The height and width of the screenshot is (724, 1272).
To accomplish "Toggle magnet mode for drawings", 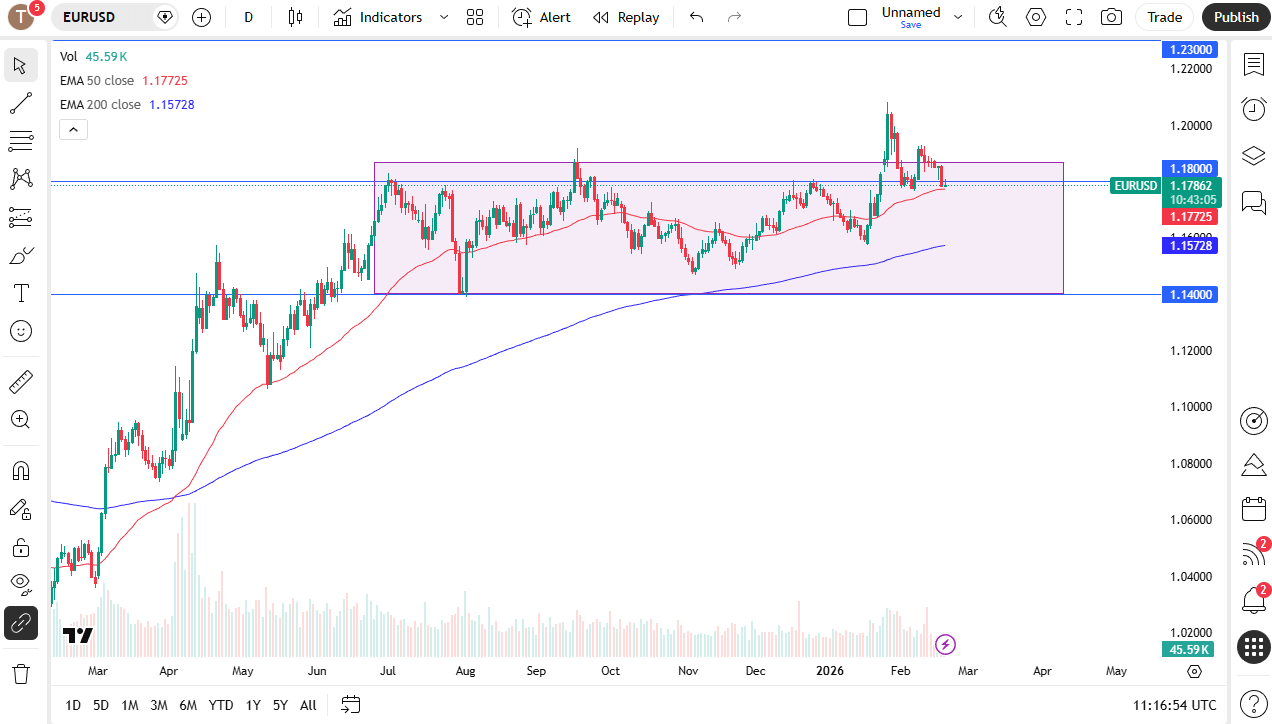I will (21, 470).
